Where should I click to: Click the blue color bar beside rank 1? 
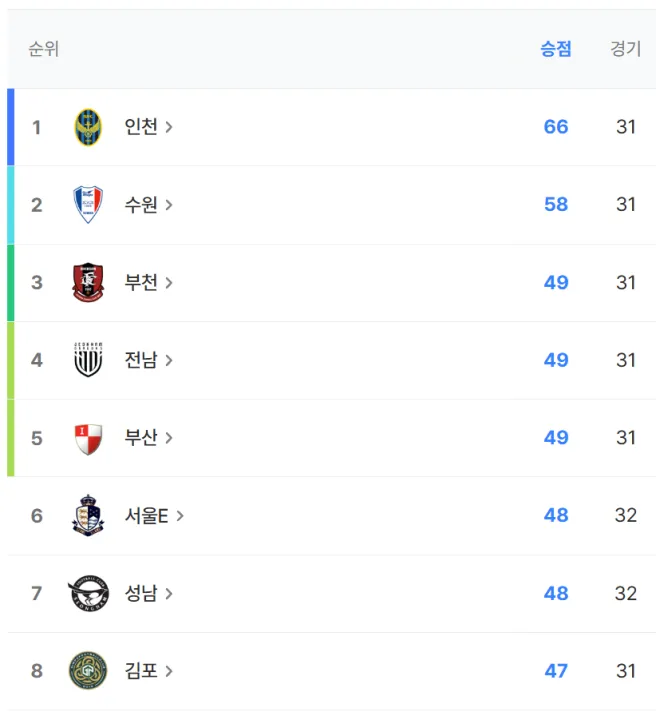pyautogui.click(x=11, y=127)
